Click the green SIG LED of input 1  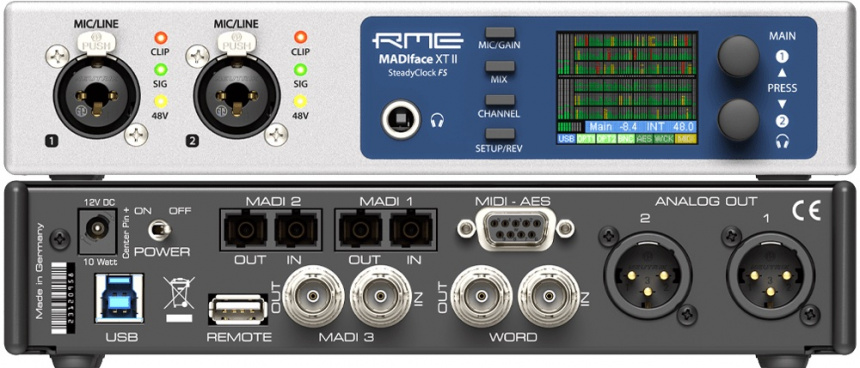(160, 70)
